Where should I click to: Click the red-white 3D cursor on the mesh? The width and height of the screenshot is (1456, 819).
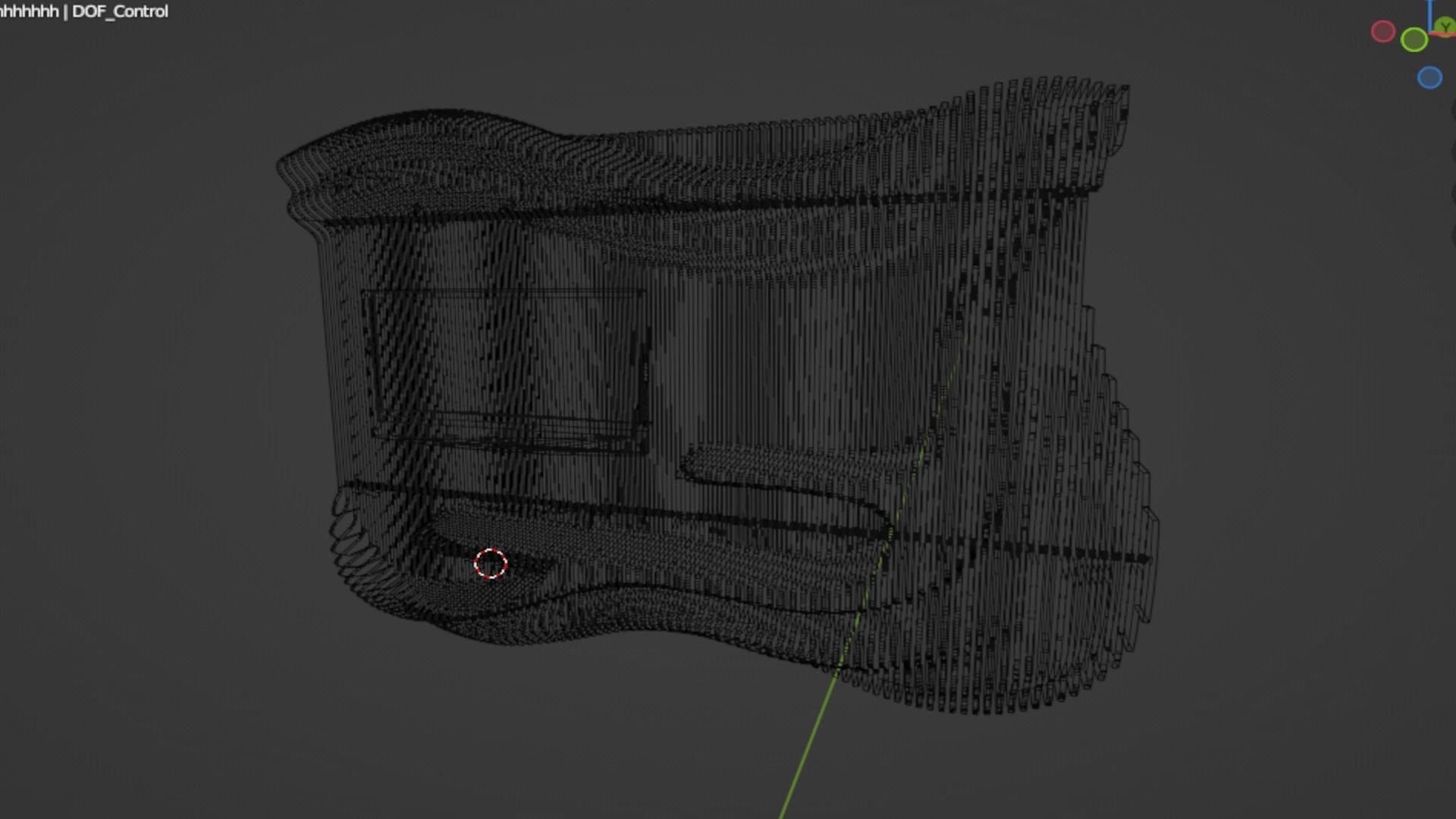tap(491, 563)
